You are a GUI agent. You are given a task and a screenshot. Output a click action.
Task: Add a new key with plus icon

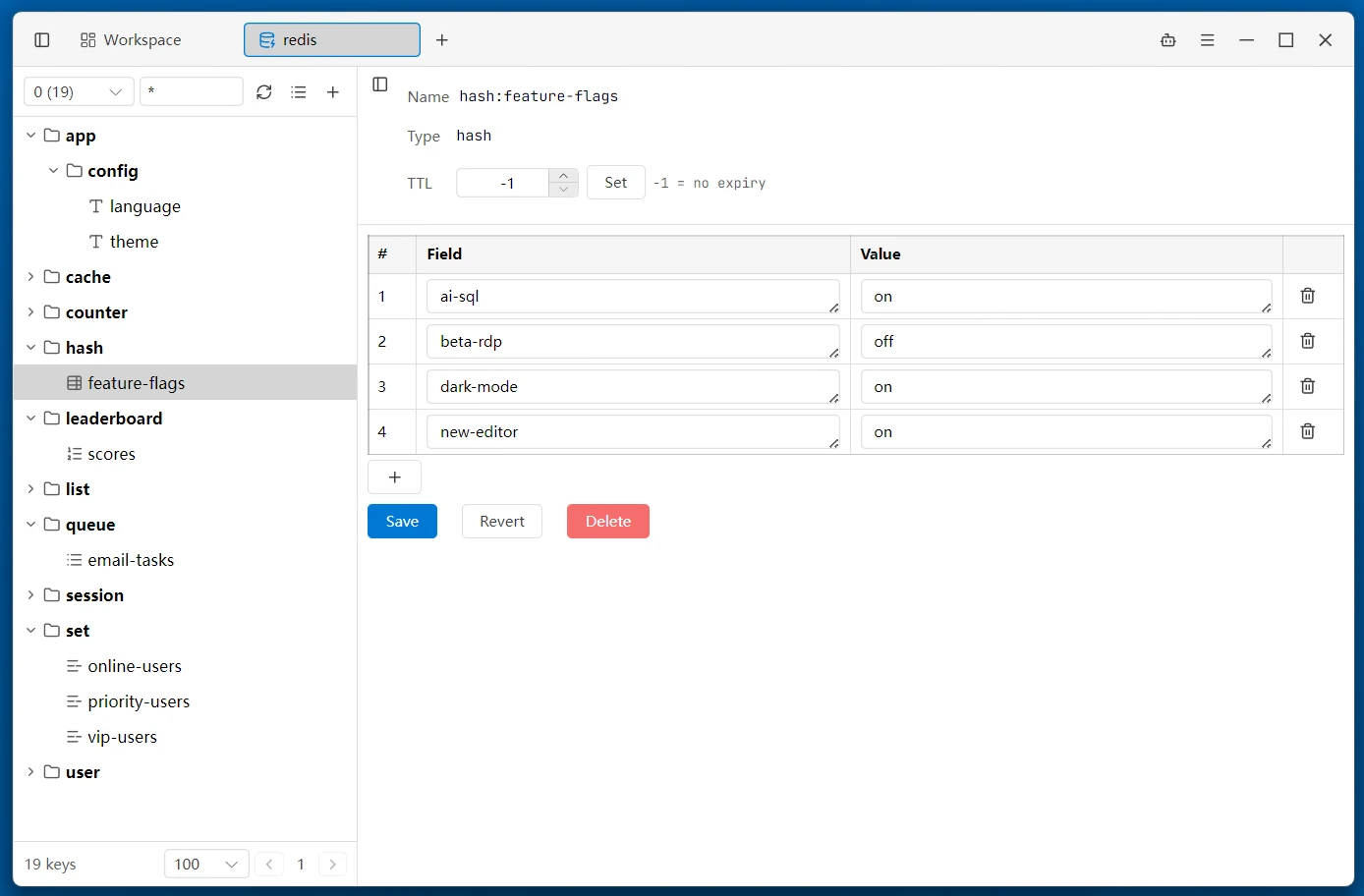(333, 92)
